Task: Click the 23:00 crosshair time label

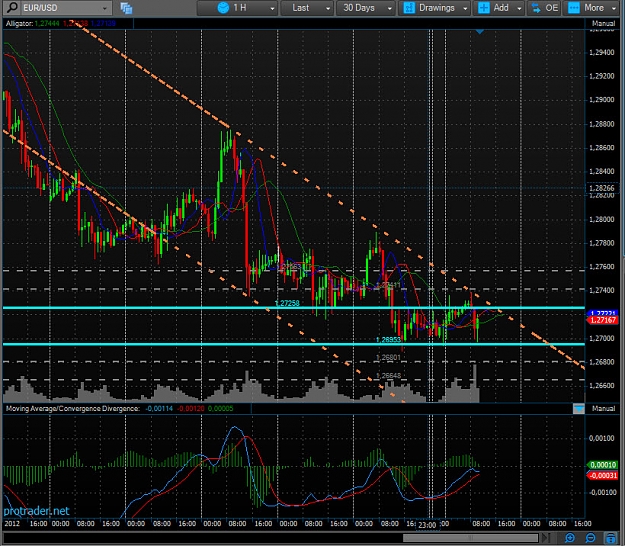Action: coord(426,525)
